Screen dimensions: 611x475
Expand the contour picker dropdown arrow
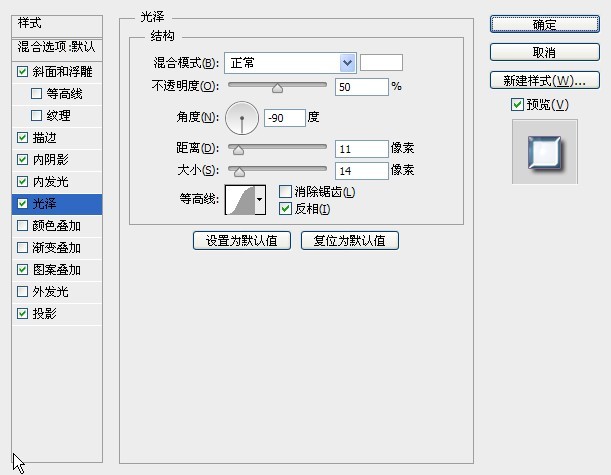pyautogui.click(x=261, y=200)
